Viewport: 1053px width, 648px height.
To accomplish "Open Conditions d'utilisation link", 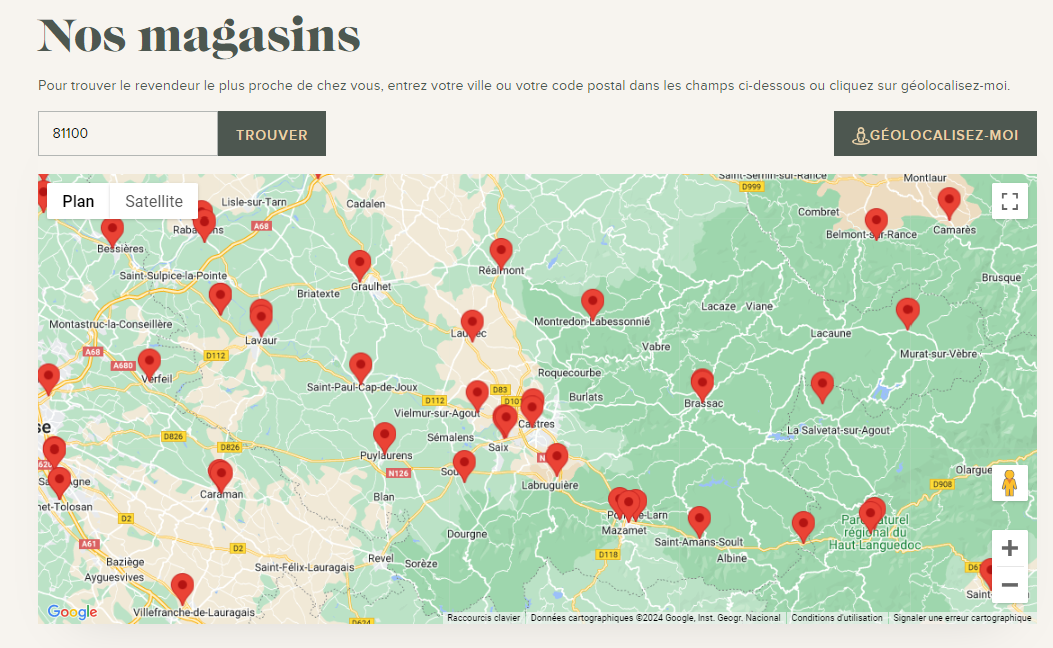I will tap(837, 618).
